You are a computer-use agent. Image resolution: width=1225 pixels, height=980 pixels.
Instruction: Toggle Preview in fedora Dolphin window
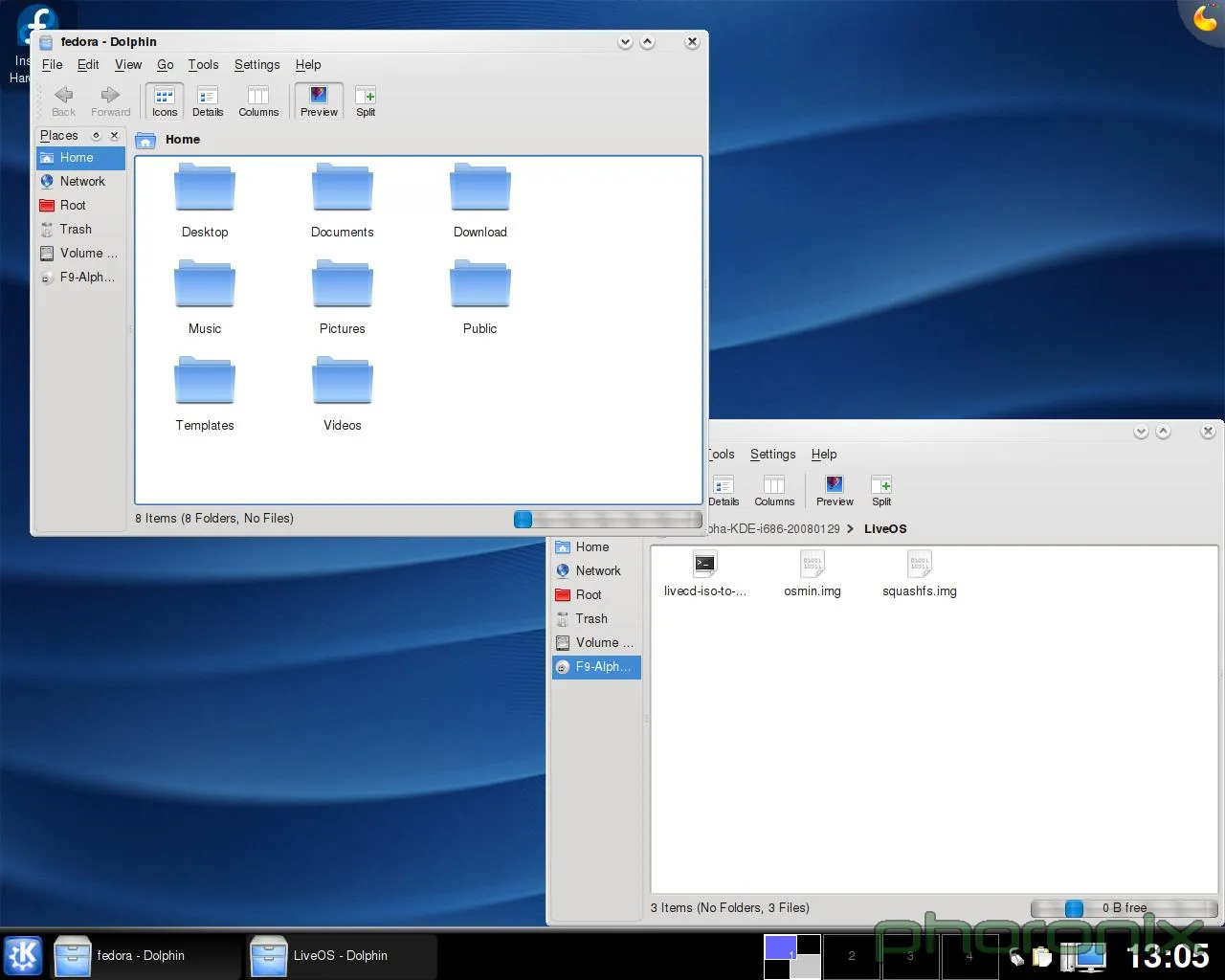[319, 101]
